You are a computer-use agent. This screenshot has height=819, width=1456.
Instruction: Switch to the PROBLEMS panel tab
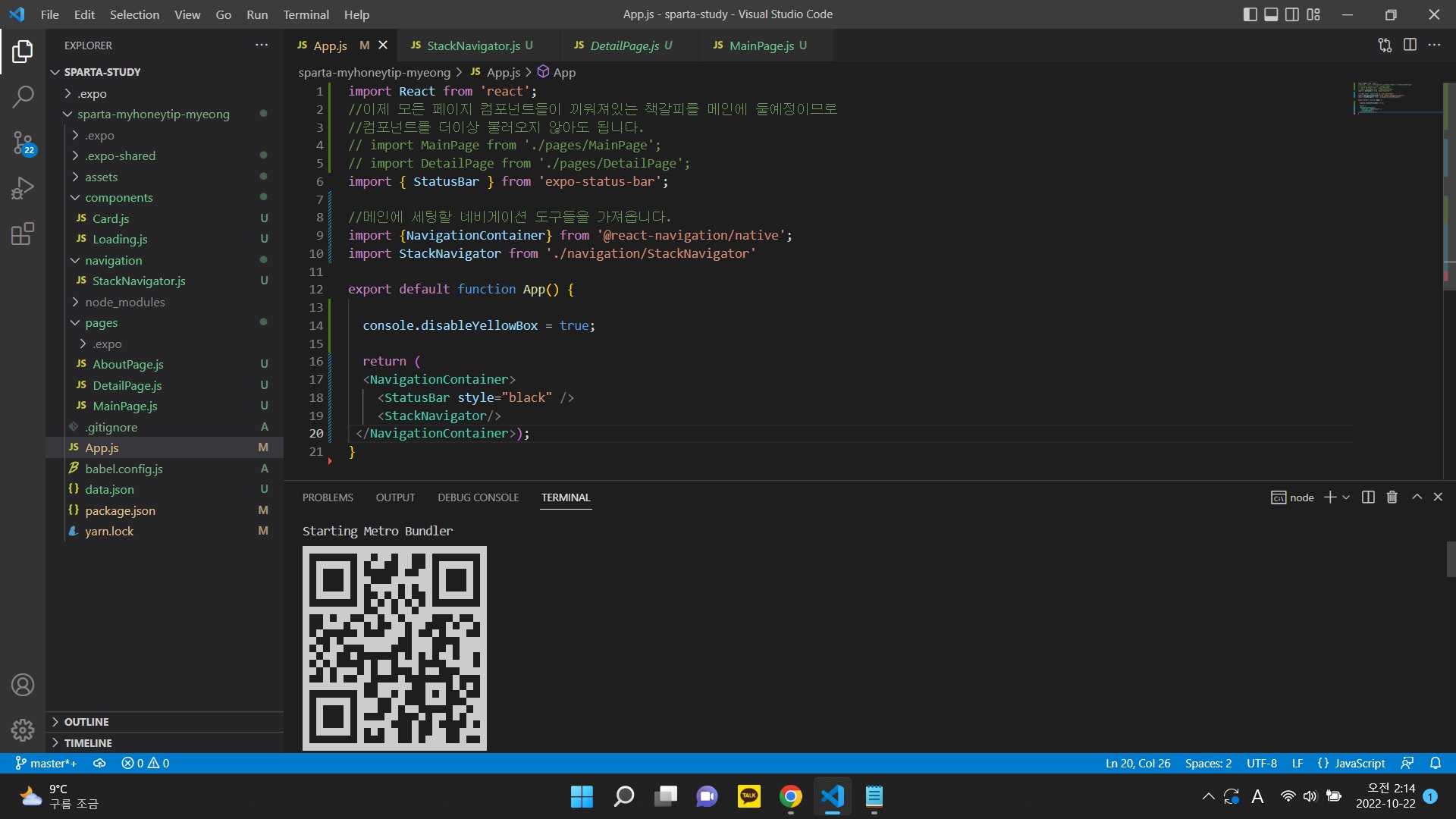pyautogui.click(x=328, y=497)
